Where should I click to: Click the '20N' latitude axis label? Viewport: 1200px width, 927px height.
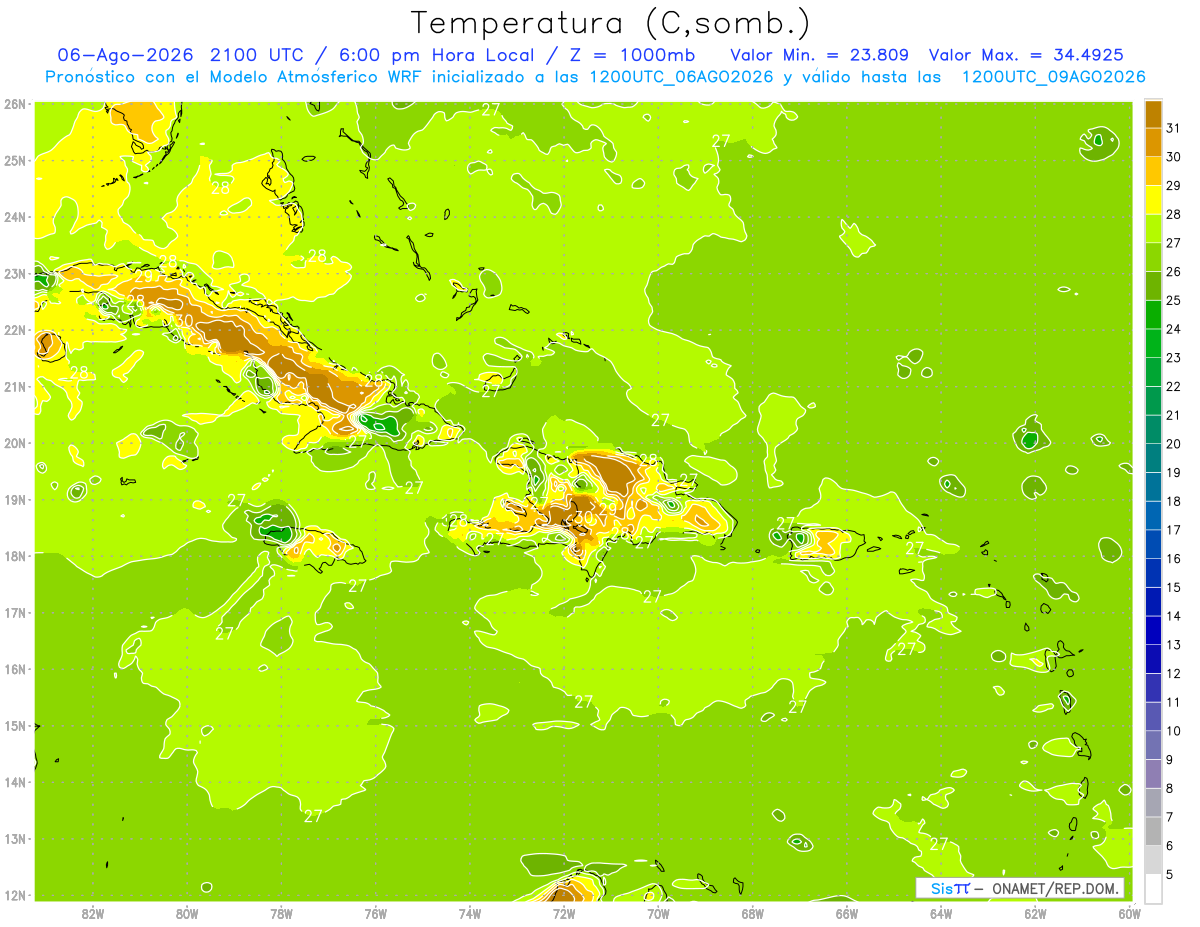pos(15,443)
